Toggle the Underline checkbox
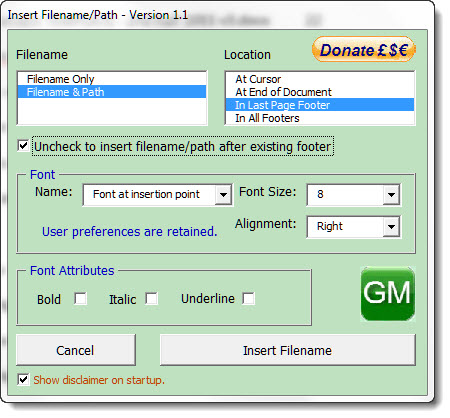 click(x=248, y=299)
